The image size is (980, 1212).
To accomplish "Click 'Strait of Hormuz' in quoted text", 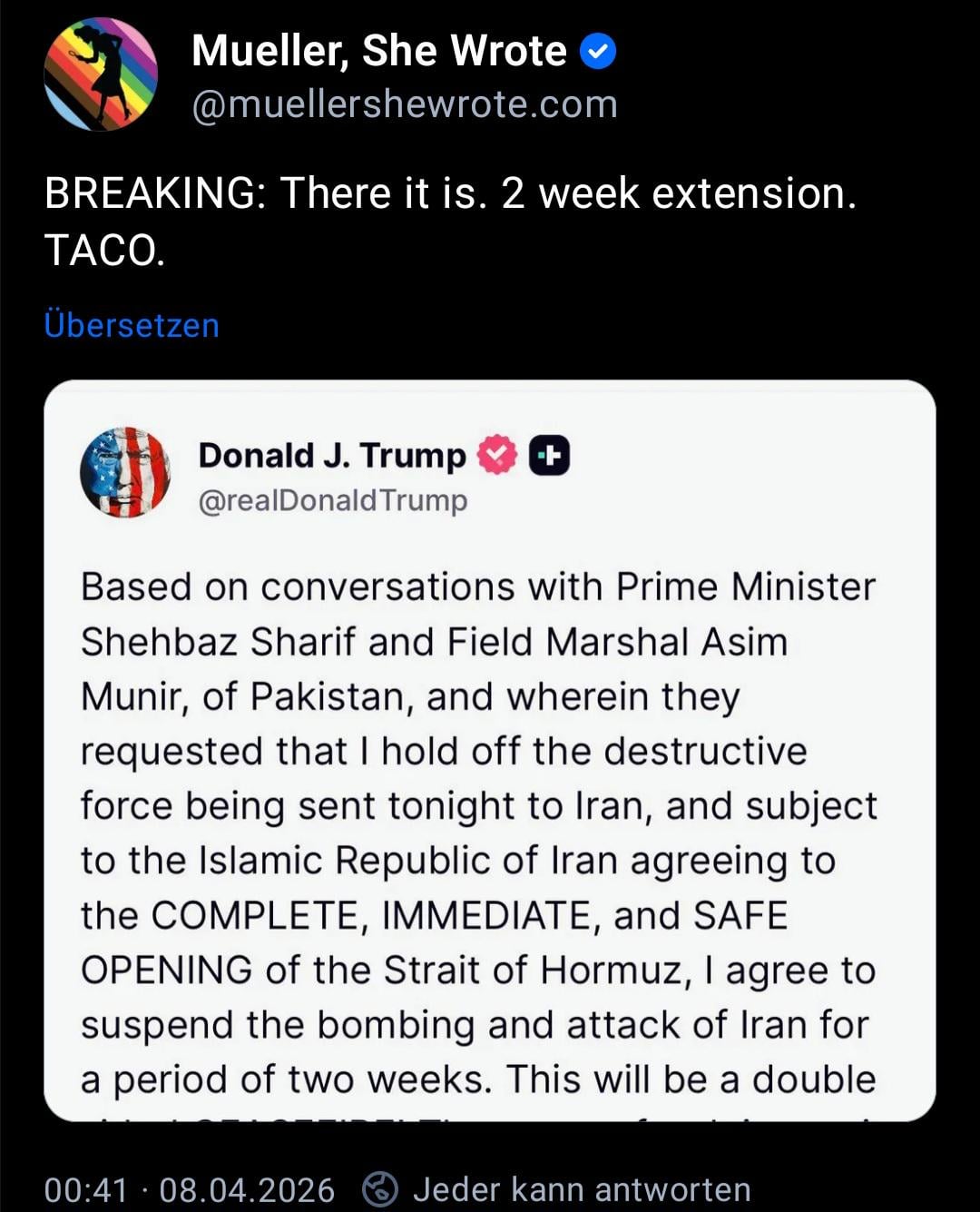I will click(x=532, y=970).
